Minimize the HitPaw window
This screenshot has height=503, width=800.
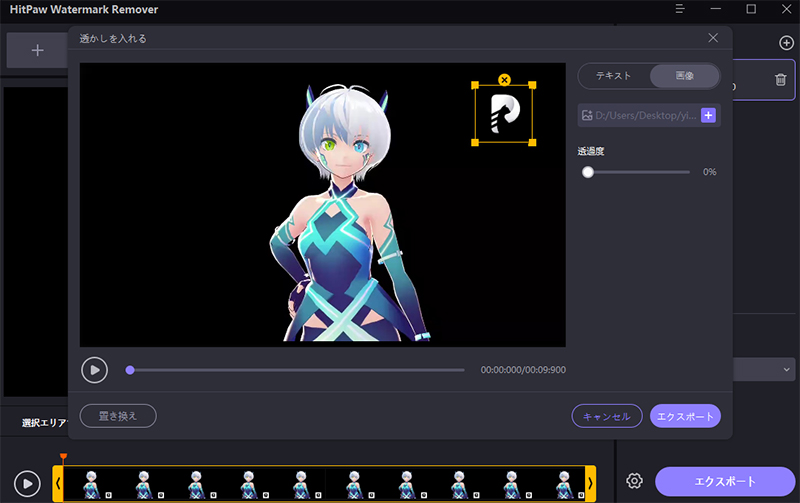click(715, 9)
